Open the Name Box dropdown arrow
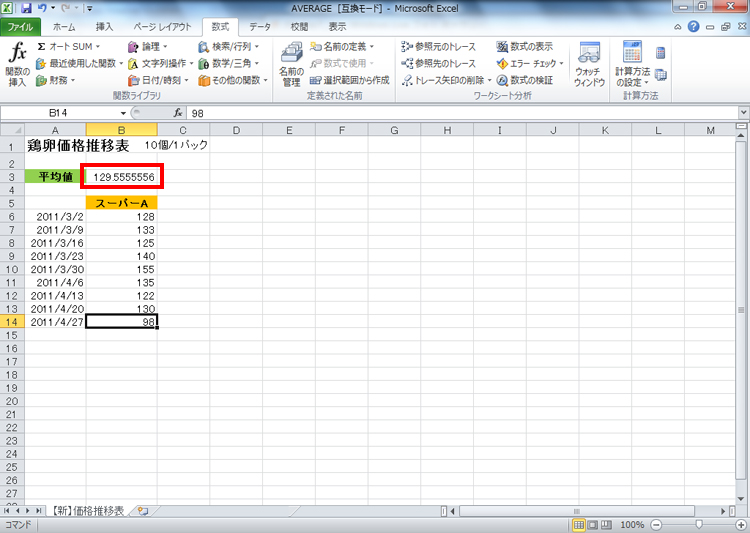 pyautogui.click(x=123, y=113)
